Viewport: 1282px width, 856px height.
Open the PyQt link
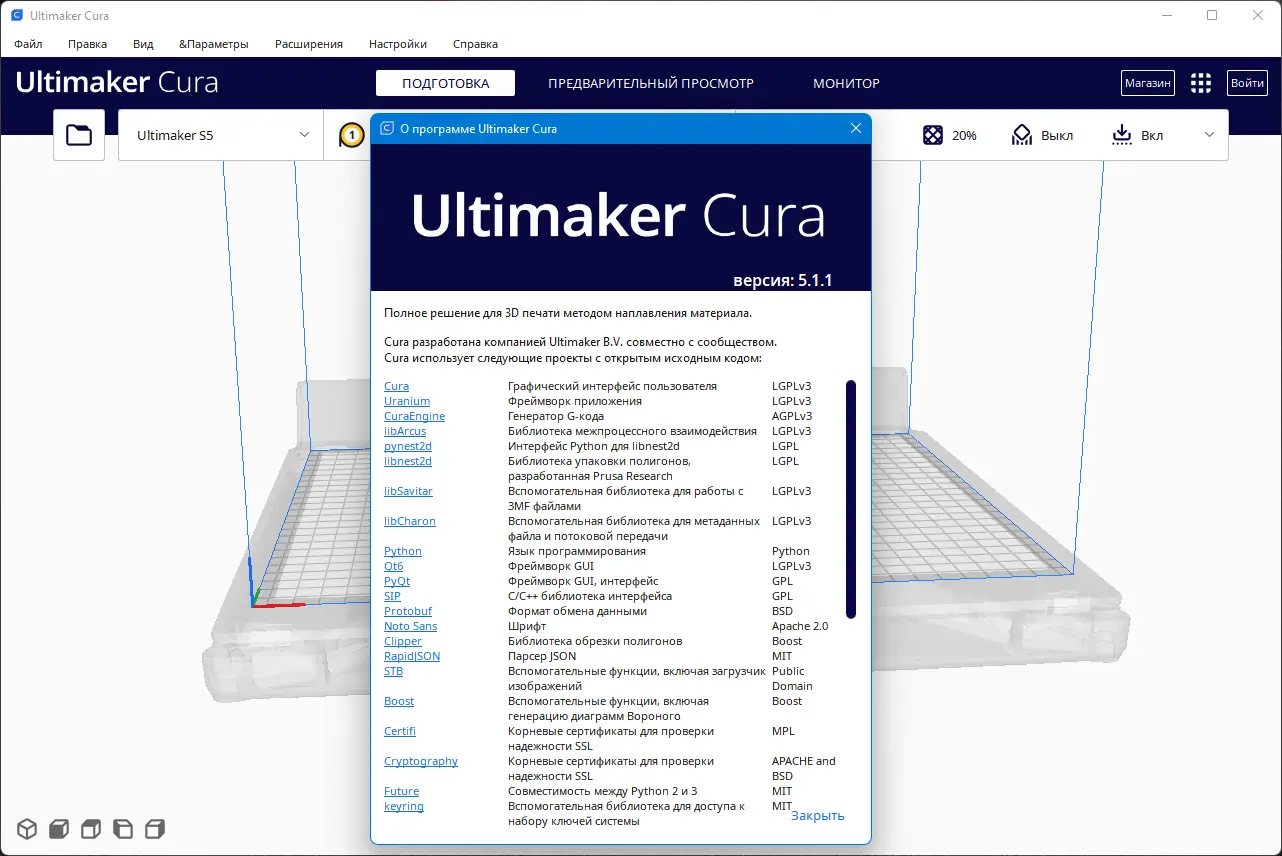tap(397, 581)
